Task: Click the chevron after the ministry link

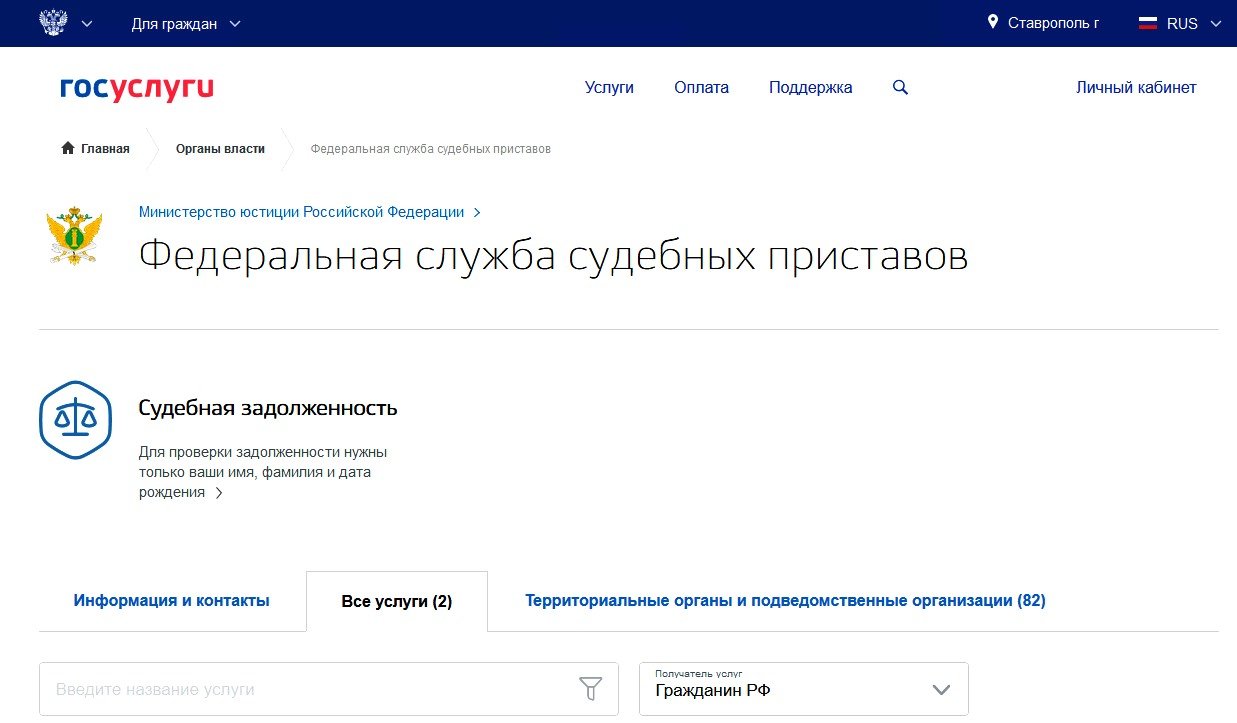Action: point(477,213)
